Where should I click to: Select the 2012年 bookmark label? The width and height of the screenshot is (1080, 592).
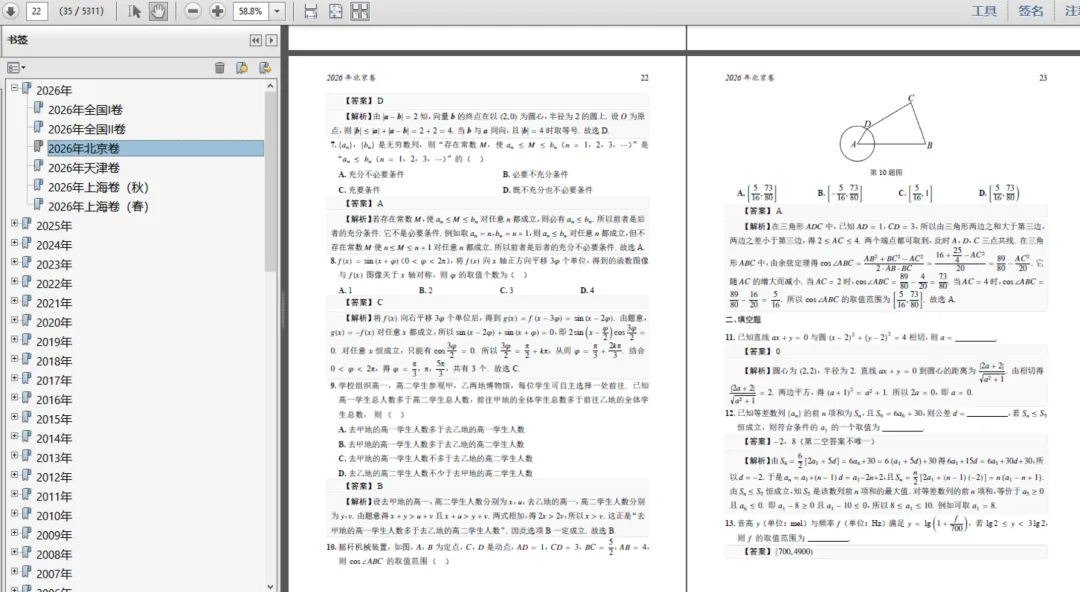point(54,478)
